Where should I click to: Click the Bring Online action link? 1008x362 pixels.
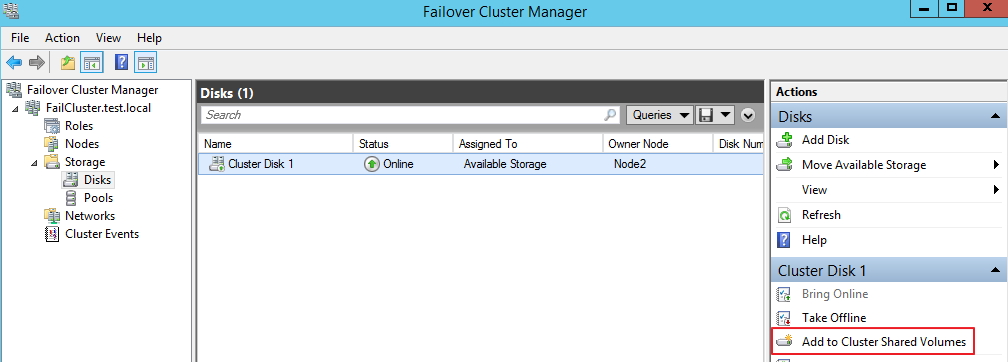[x=835, y=294]
